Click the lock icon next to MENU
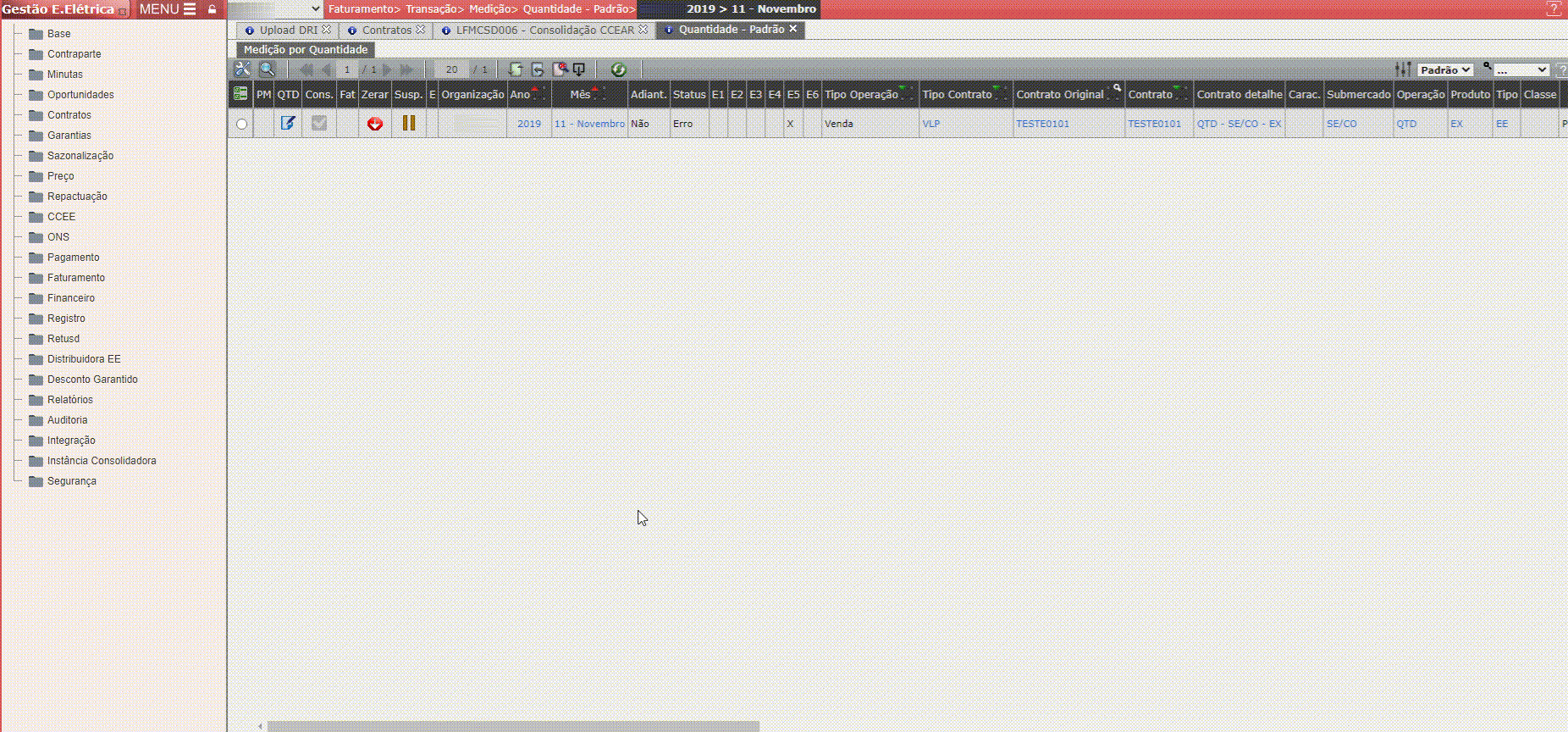The height and width of the screenshot is (732, 1568). pyautogui.click(x=213, y=9)
